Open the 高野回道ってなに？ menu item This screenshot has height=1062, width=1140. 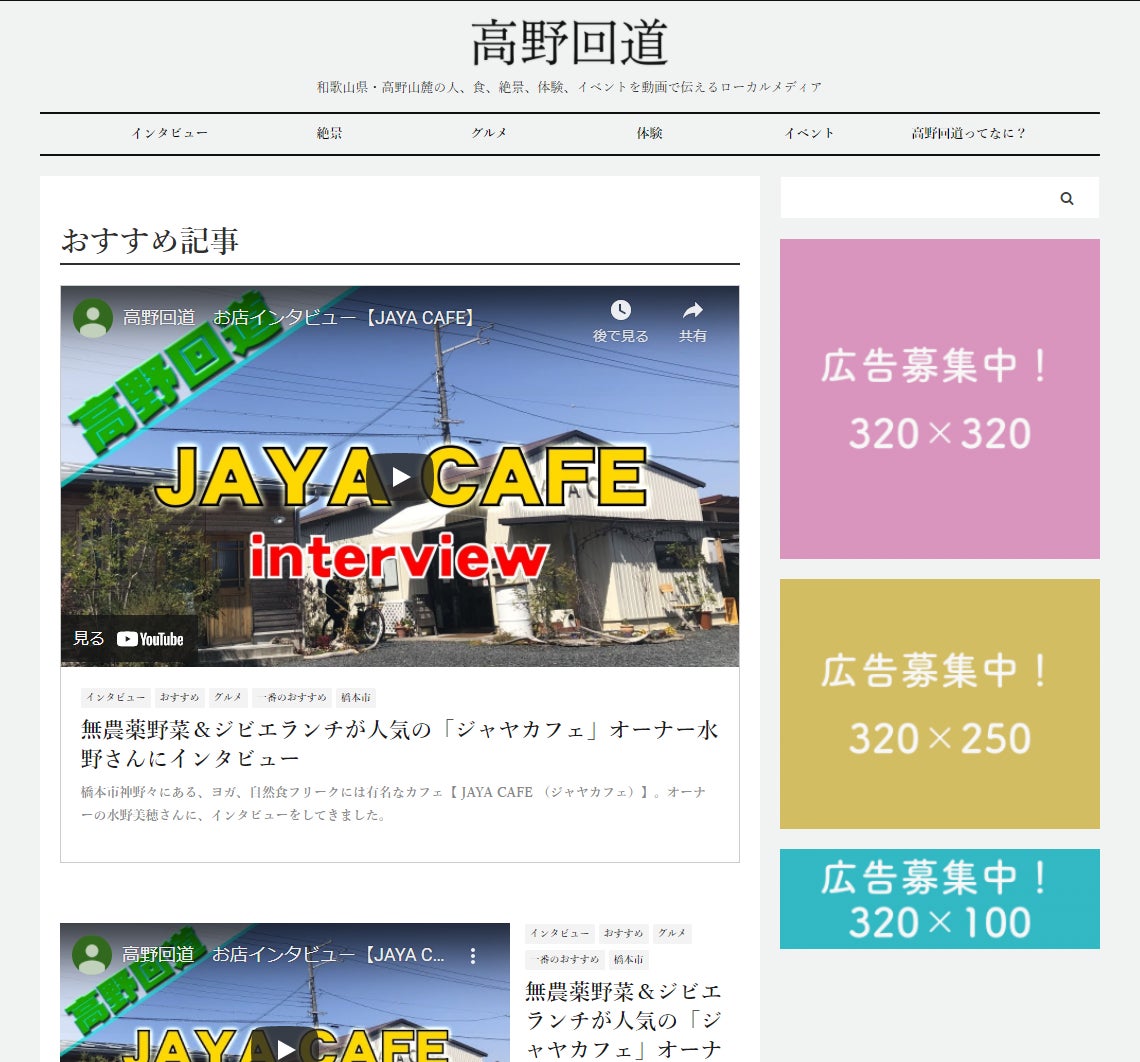point(968,133)
